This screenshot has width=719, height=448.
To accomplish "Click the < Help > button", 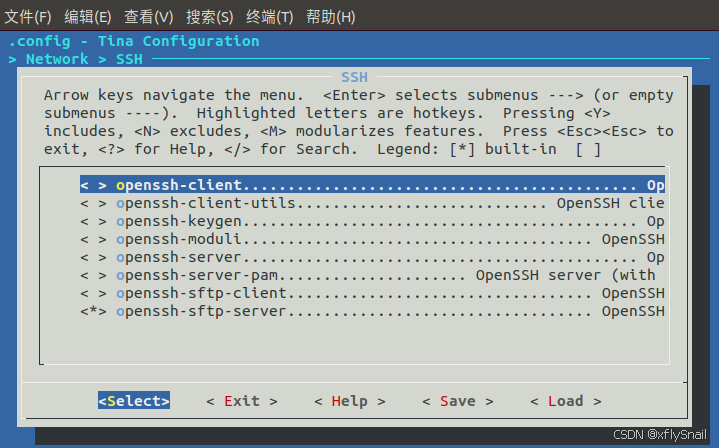I will (350, 401).
